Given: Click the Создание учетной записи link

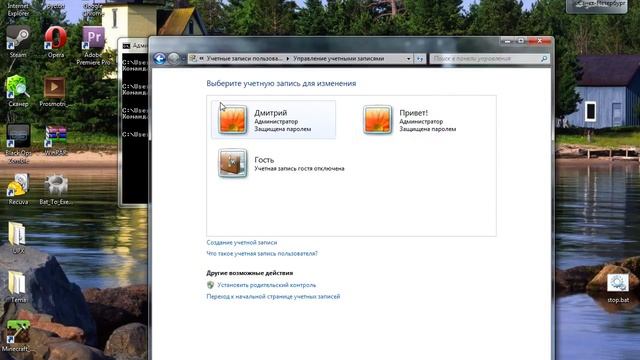Looking at the screenshot, I should (242, 242).
